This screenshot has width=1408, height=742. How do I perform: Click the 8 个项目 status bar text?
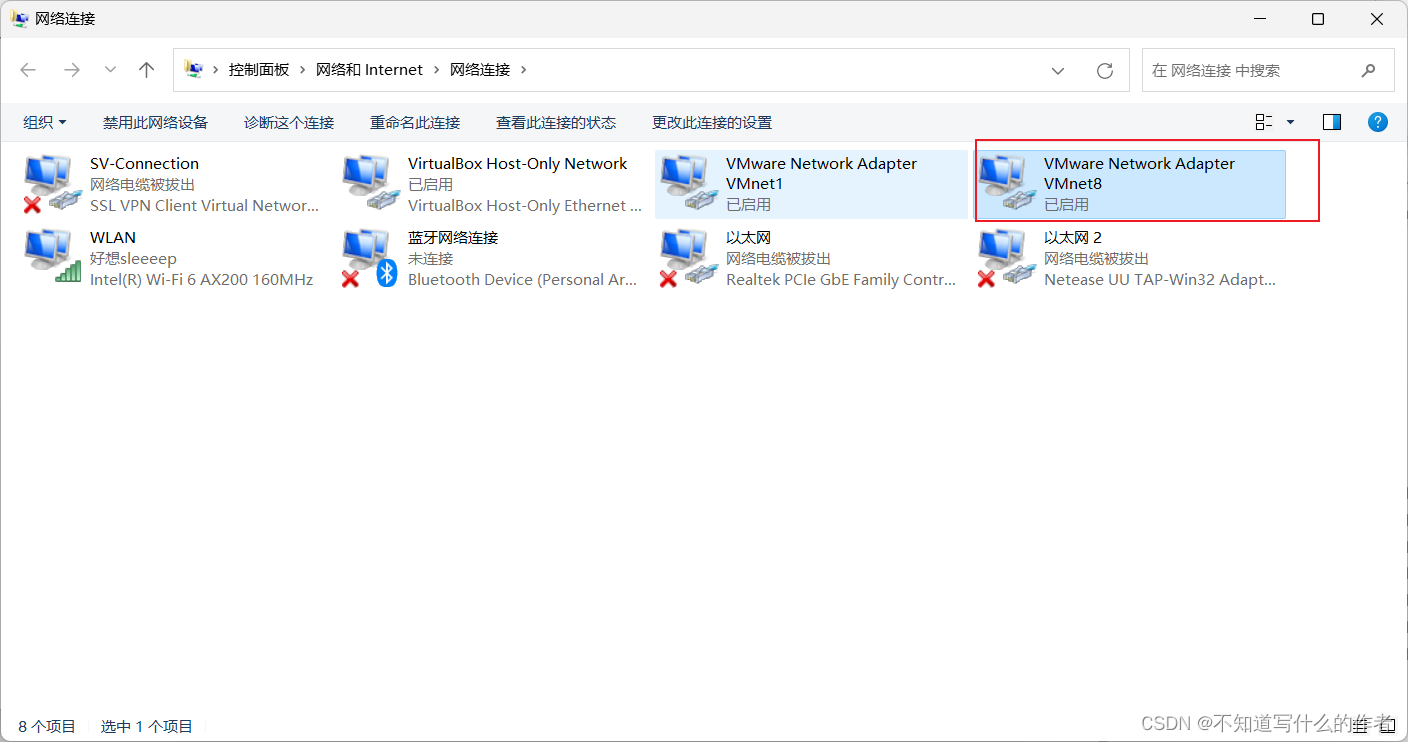click(47, 727)
